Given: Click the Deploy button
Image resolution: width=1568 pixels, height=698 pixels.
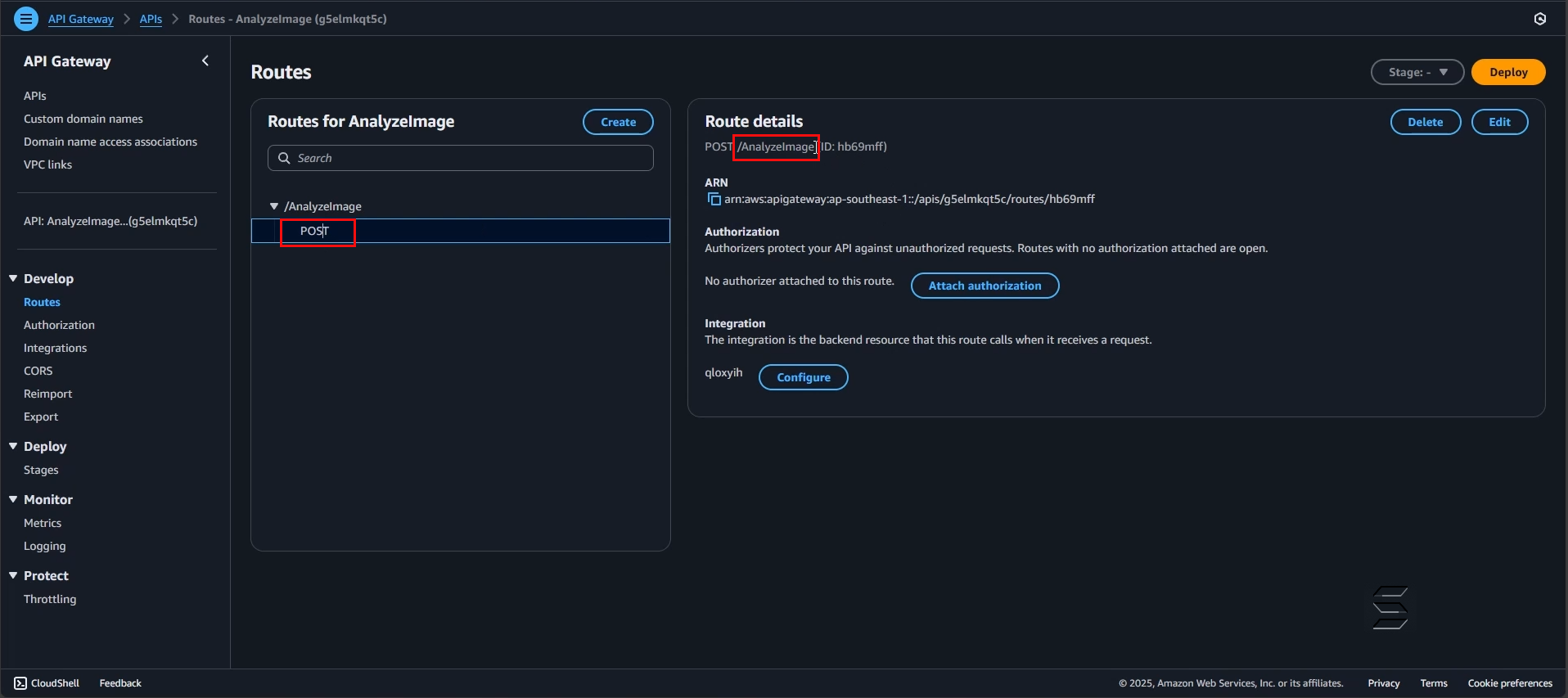Looking at the screenshot, I should pos(1508,72).
